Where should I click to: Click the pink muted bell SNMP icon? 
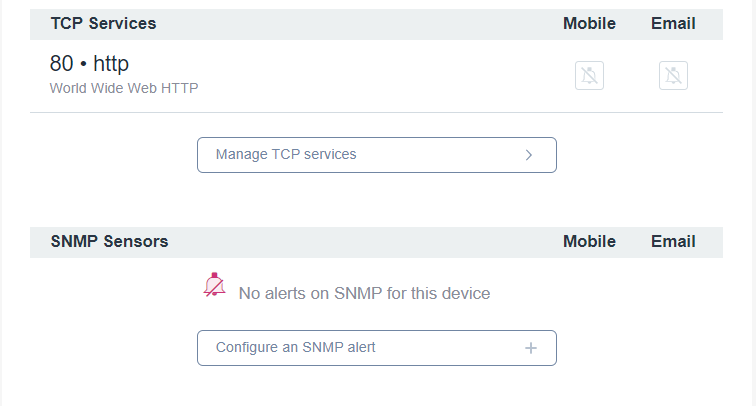[x=214, y=285]
